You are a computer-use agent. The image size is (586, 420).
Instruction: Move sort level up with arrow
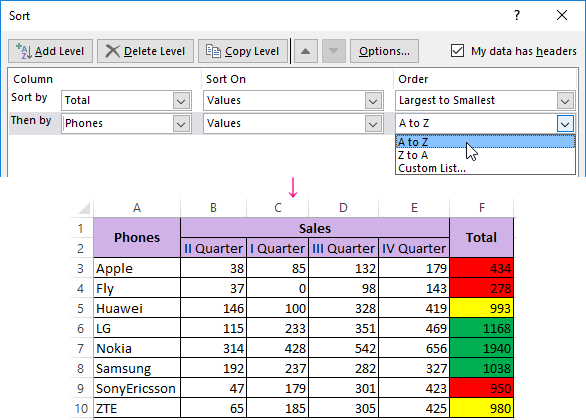(306, 51)
